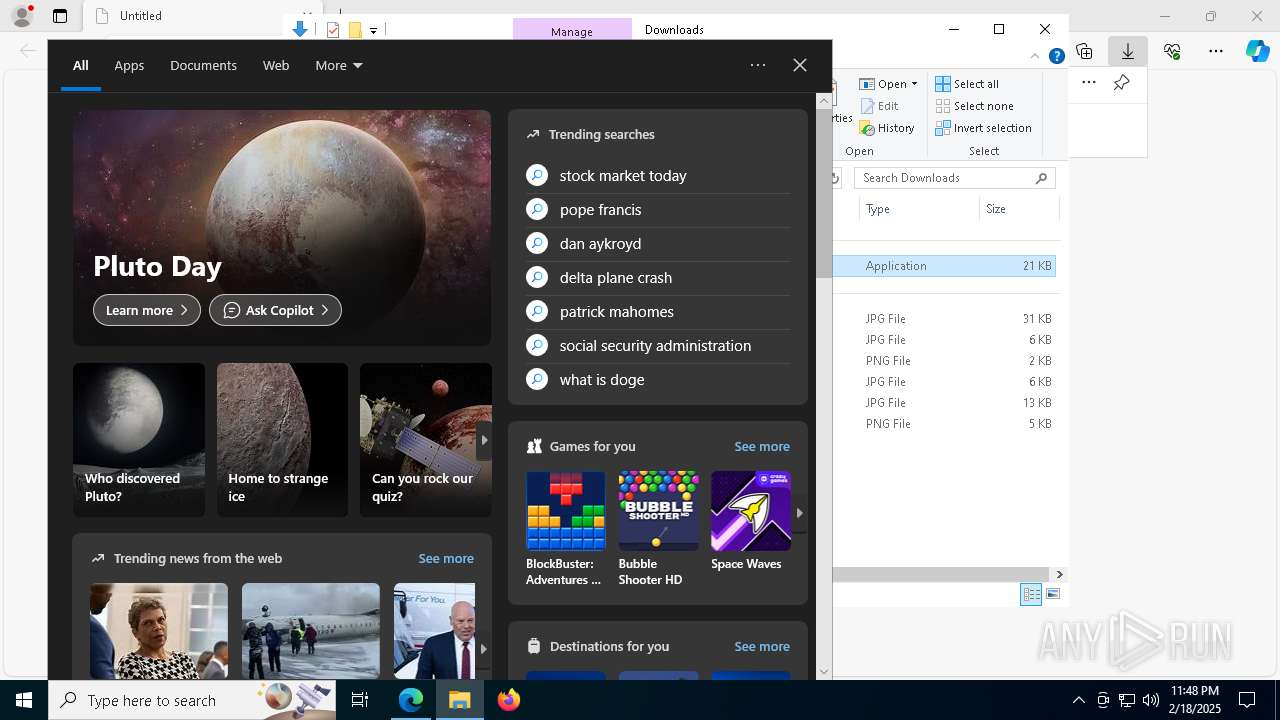
Task: Click the search icon beside 'delta plane crash'
Action: point(537,278)
